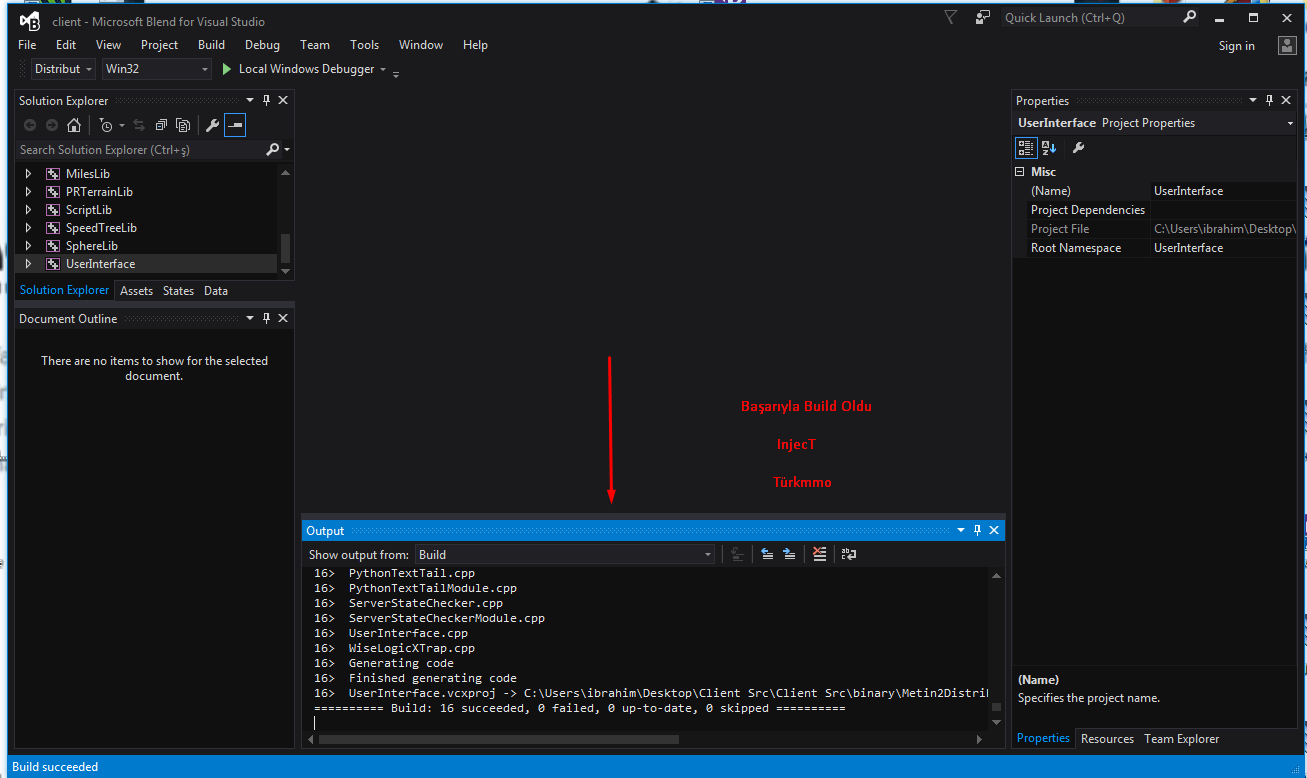
Task: Open the Window menu
Action: point(421,45)
